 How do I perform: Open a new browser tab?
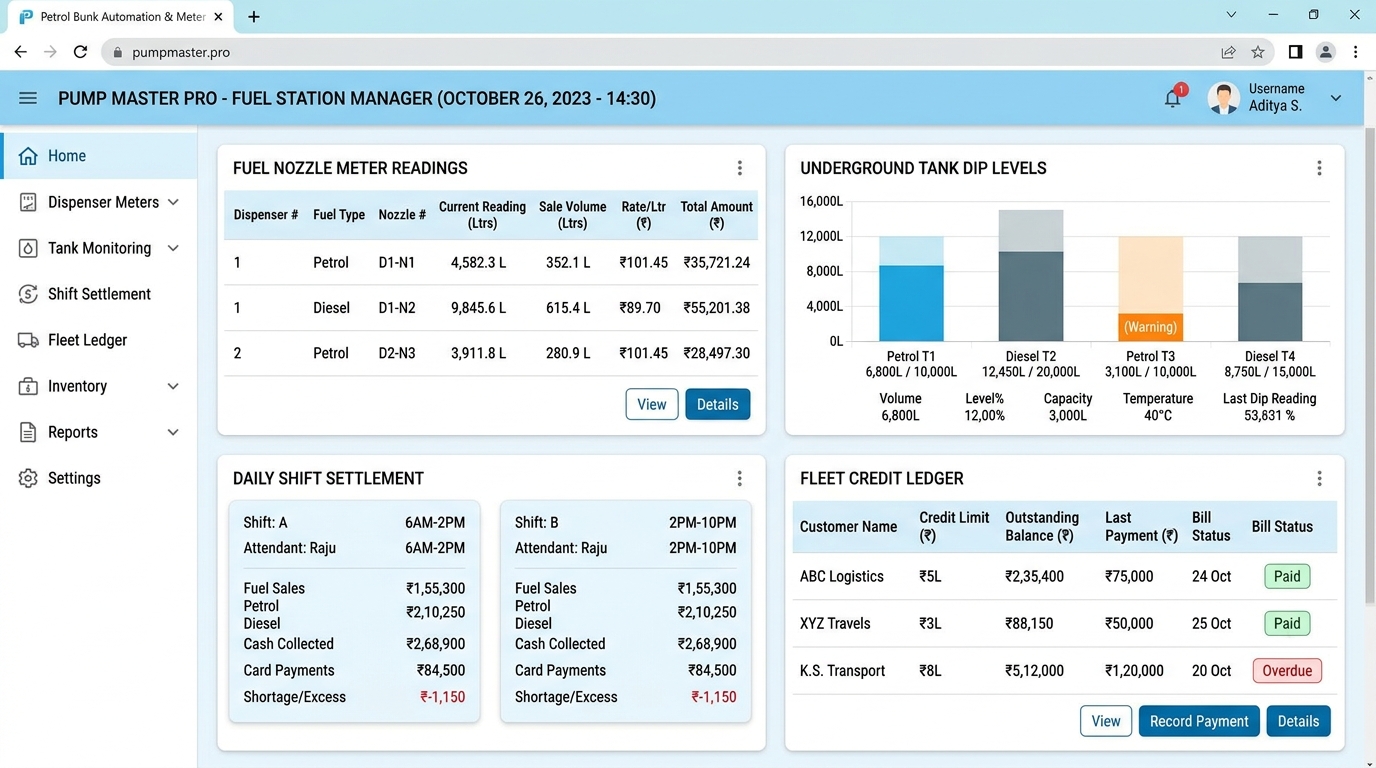[x=254, y=17]
